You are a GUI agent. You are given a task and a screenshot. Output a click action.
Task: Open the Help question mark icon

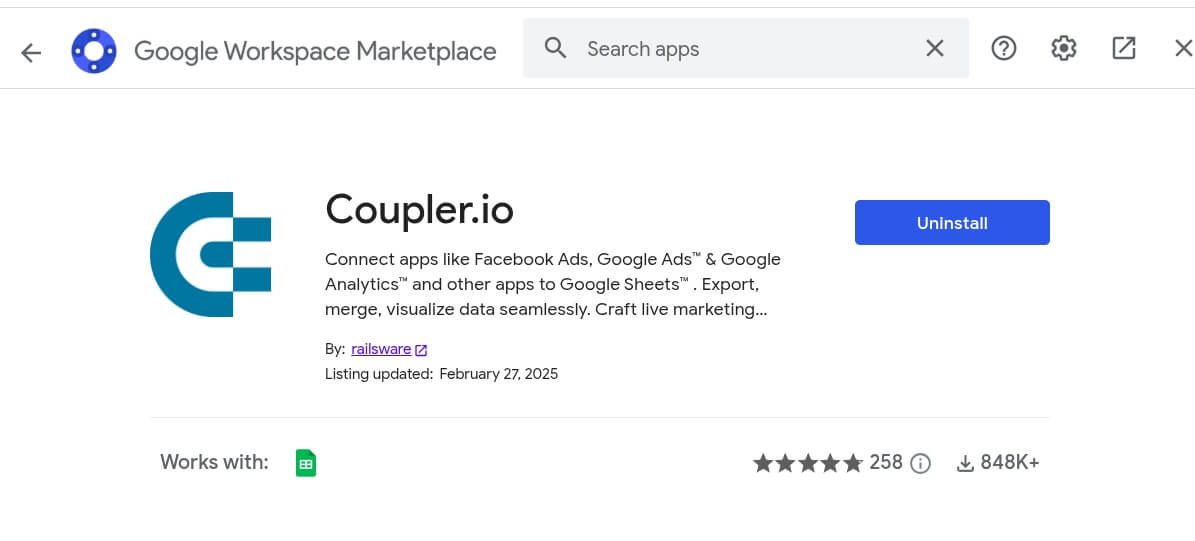click(1003, 48)
